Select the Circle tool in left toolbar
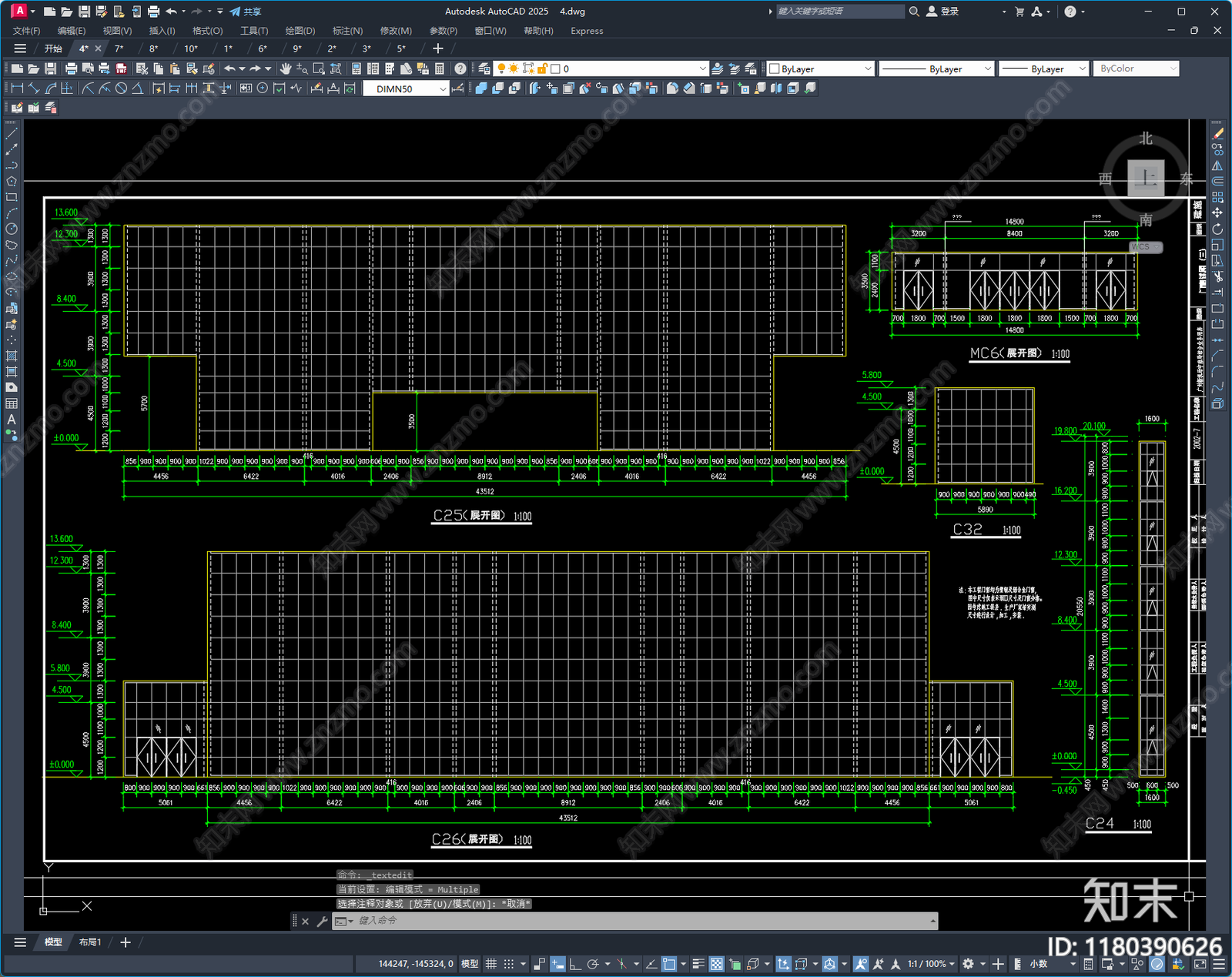Image resolution: width=1232 pixels, height=977 pixels. coord(11,229)
